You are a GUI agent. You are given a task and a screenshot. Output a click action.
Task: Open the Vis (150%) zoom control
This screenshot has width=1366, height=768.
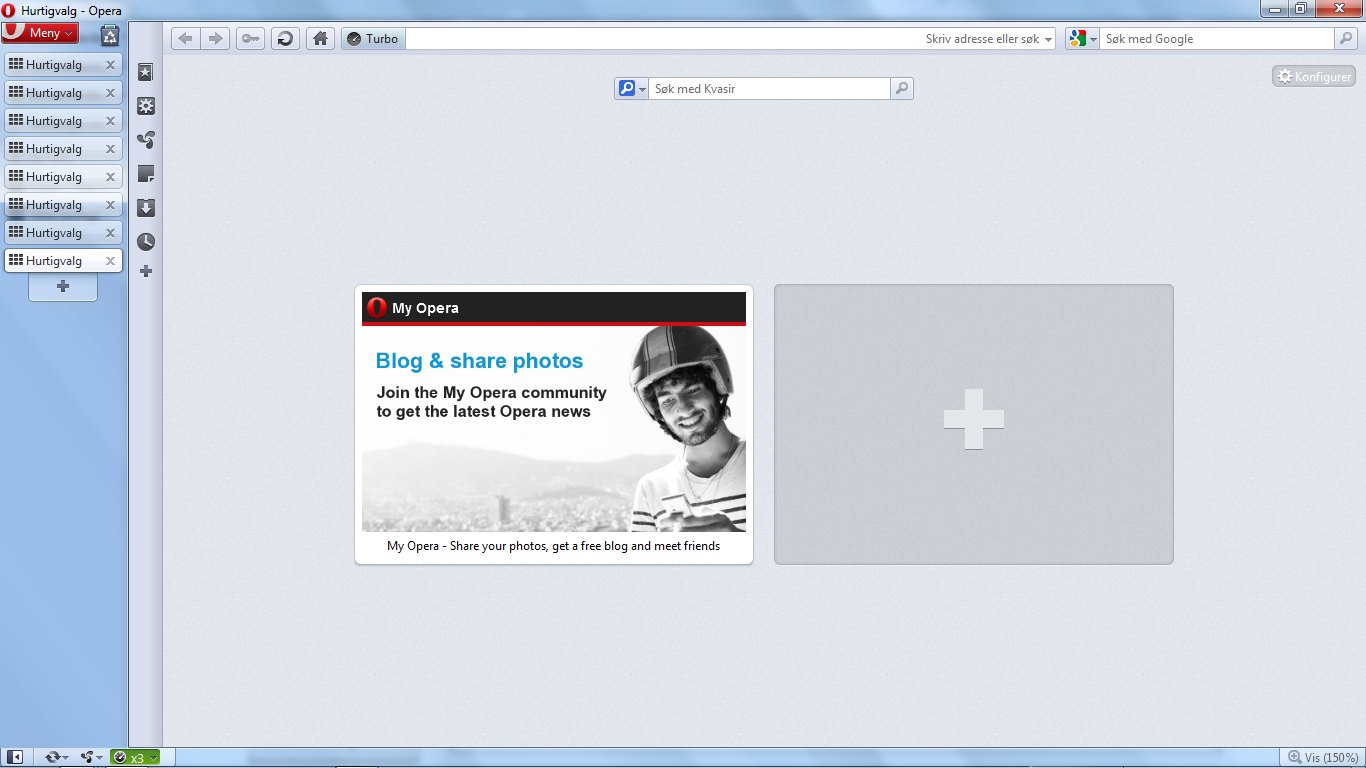coord(1321,757)
